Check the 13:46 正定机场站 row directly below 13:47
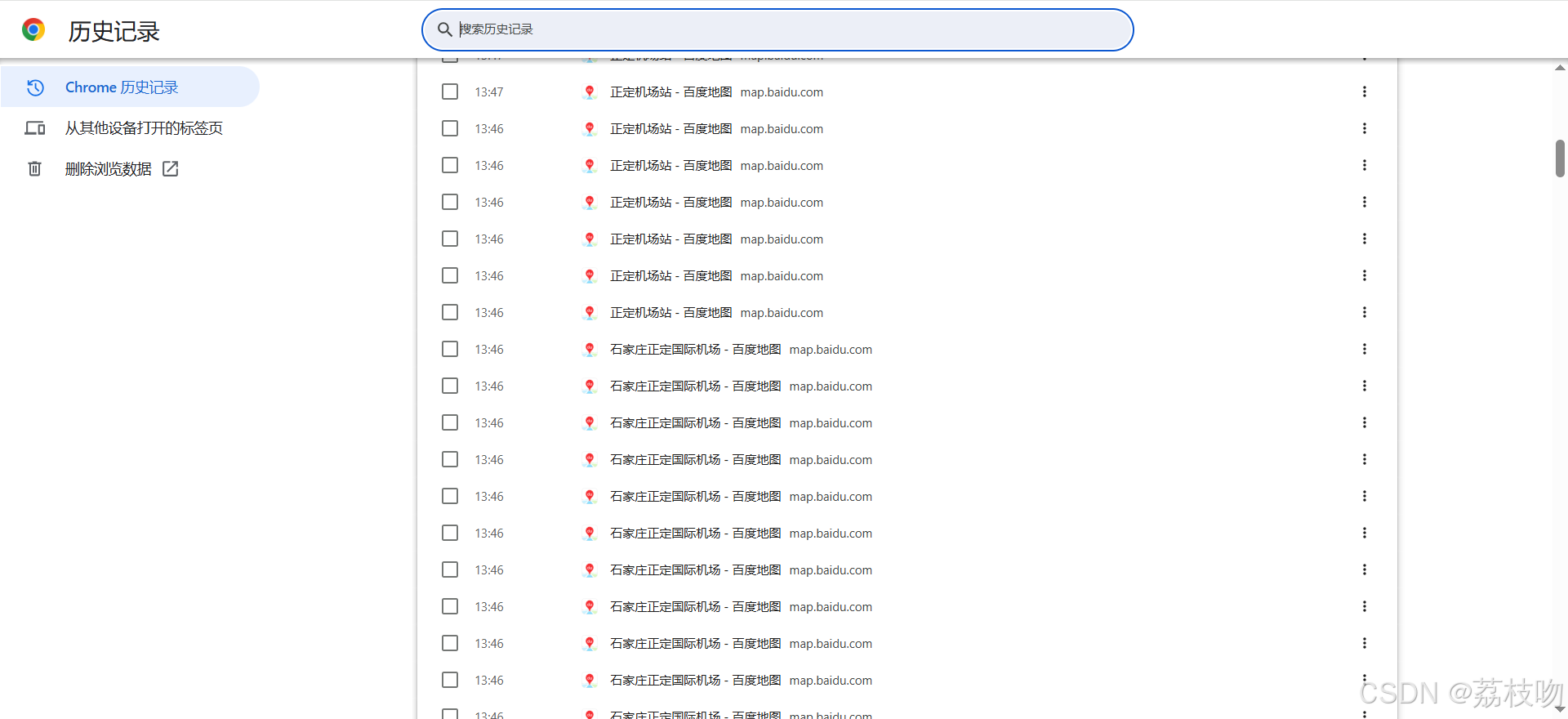Screen dimensions: 1568x719 pyautogui.click(x=450, y=128)
